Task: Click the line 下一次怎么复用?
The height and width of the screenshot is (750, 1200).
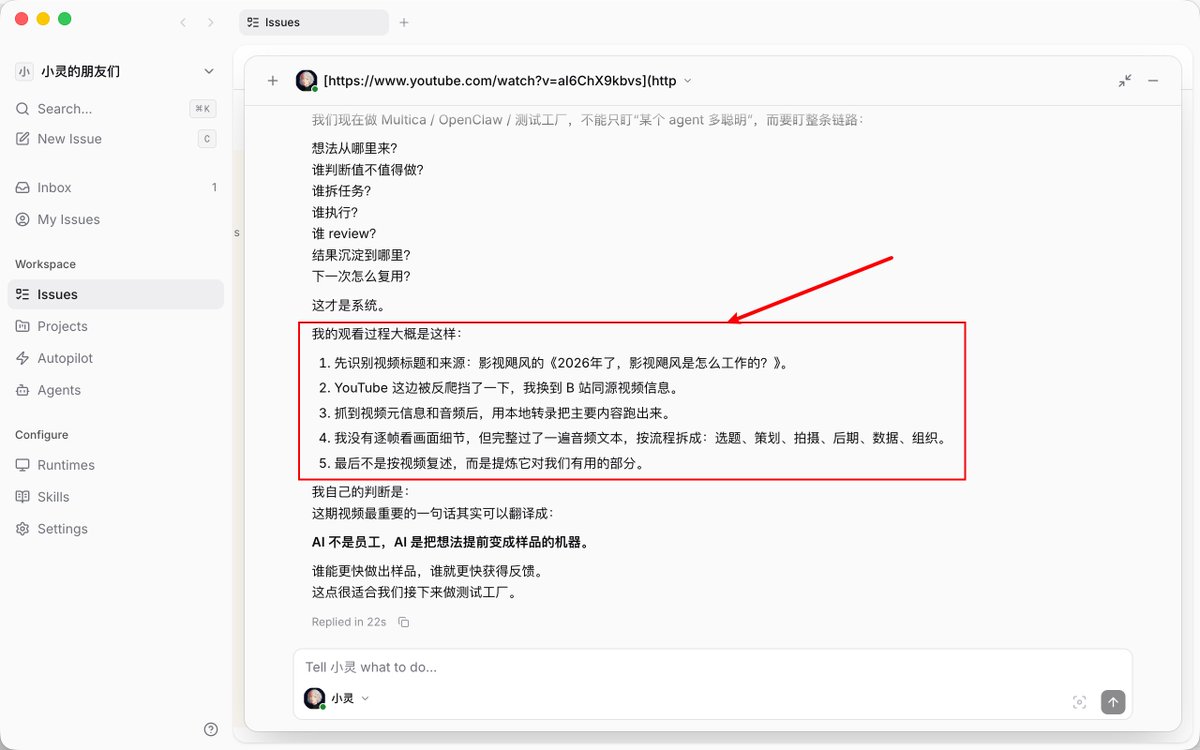Action: tap(361, 276)
